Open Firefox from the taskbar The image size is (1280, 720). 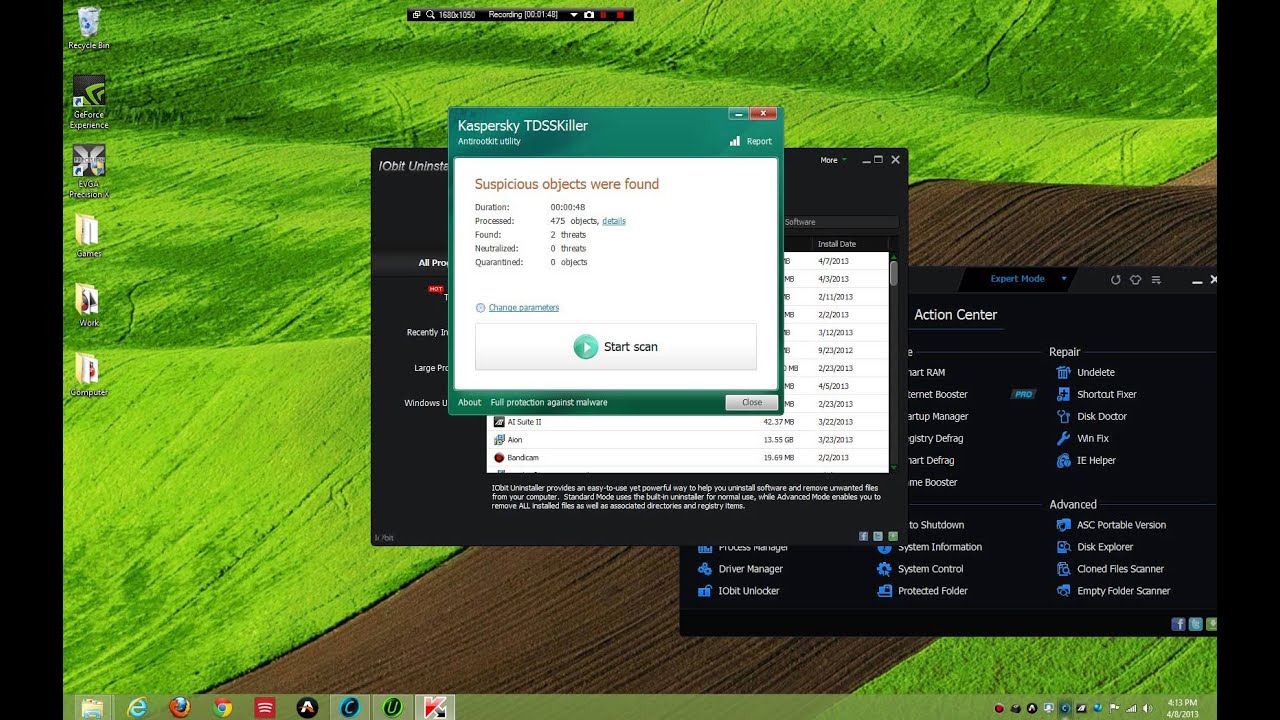180,707
